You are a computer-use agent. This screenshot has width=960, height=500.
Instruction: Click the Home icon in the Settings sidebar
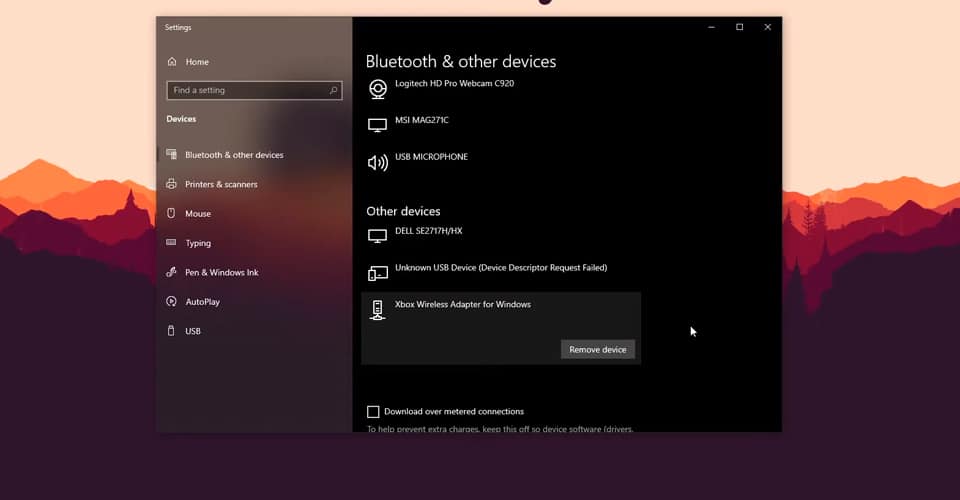point(172,62)
